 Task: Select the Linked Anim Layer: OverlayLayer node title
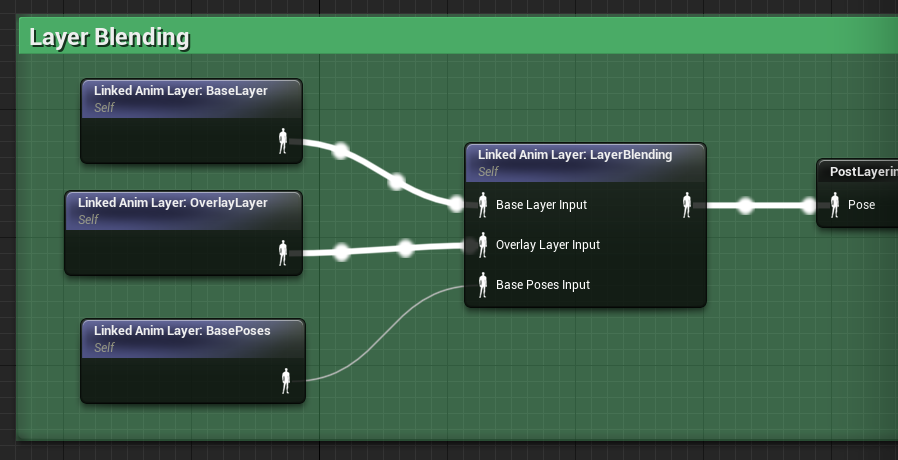click(x=172, y=203)
